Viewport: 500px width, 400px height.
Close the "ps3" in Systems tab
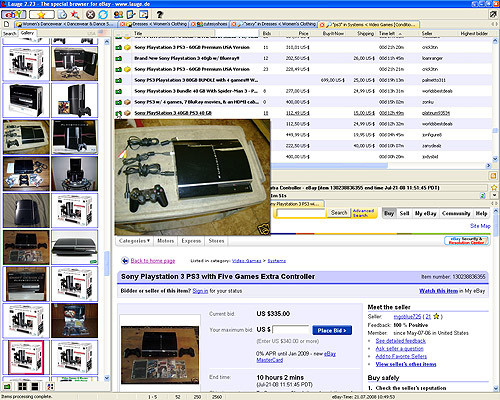322,25
